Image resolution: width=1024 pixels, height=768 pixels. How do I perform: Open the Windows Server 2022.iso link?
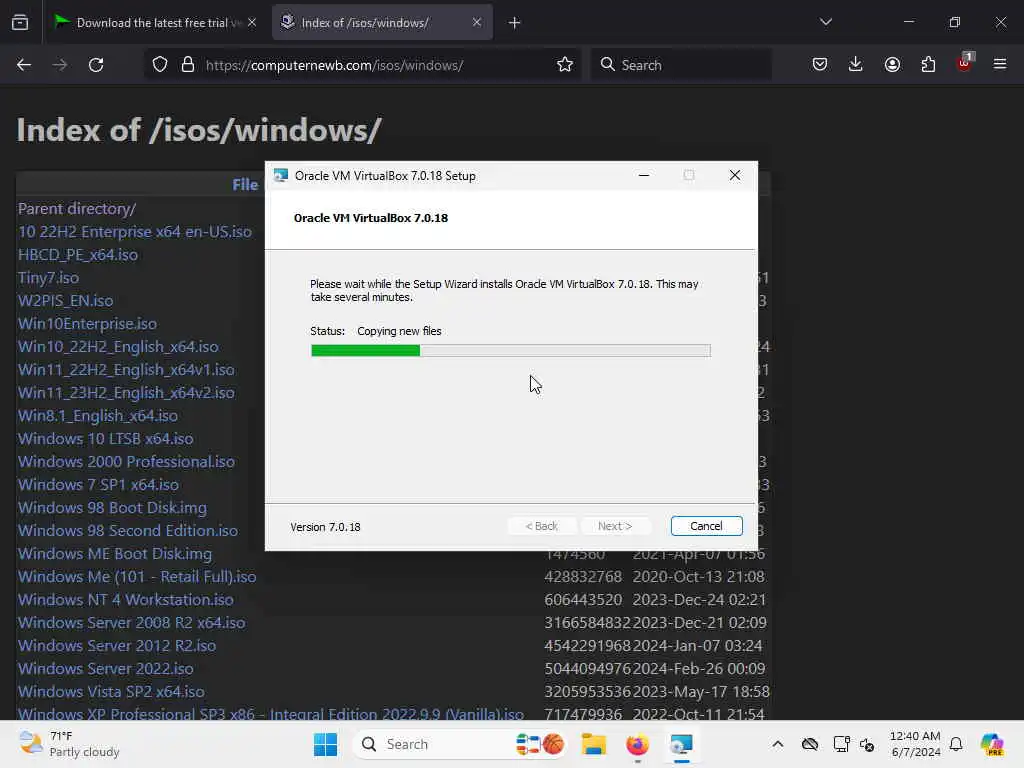[106, 668]
